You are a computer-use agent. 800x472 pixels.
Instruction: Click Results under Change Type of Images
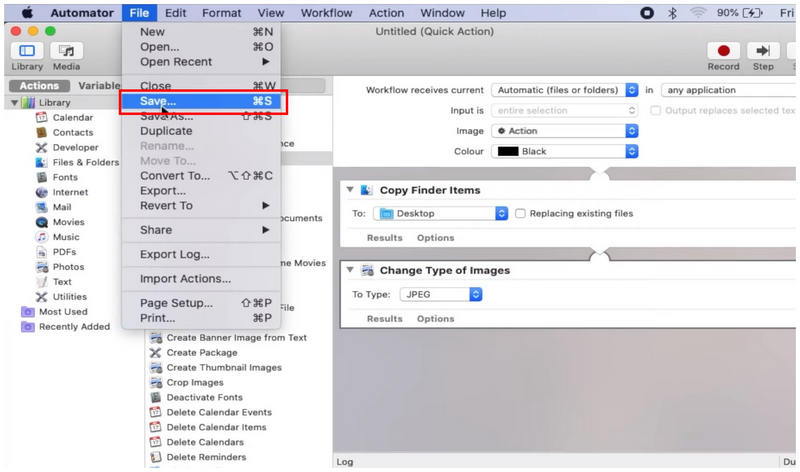(385, 318)
